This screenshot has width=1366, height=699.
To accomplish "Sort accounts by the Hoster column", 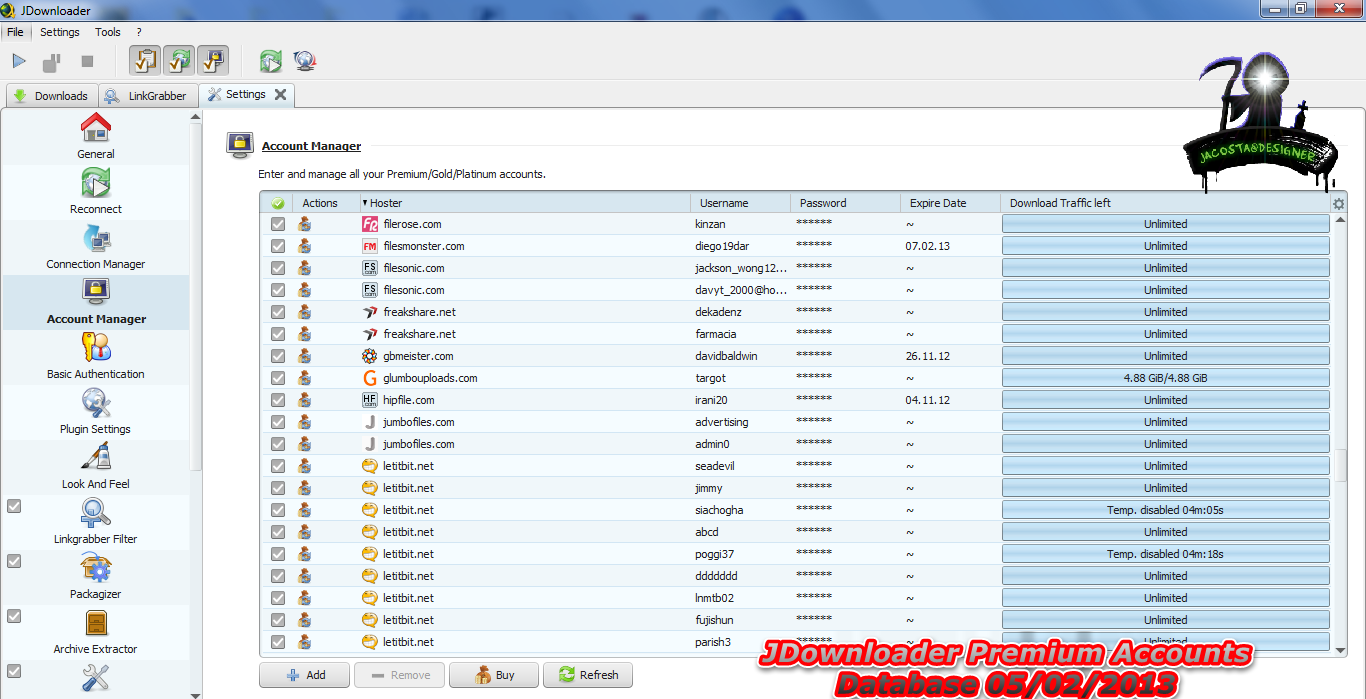I will pyautogui.click(x=386, y=203).
